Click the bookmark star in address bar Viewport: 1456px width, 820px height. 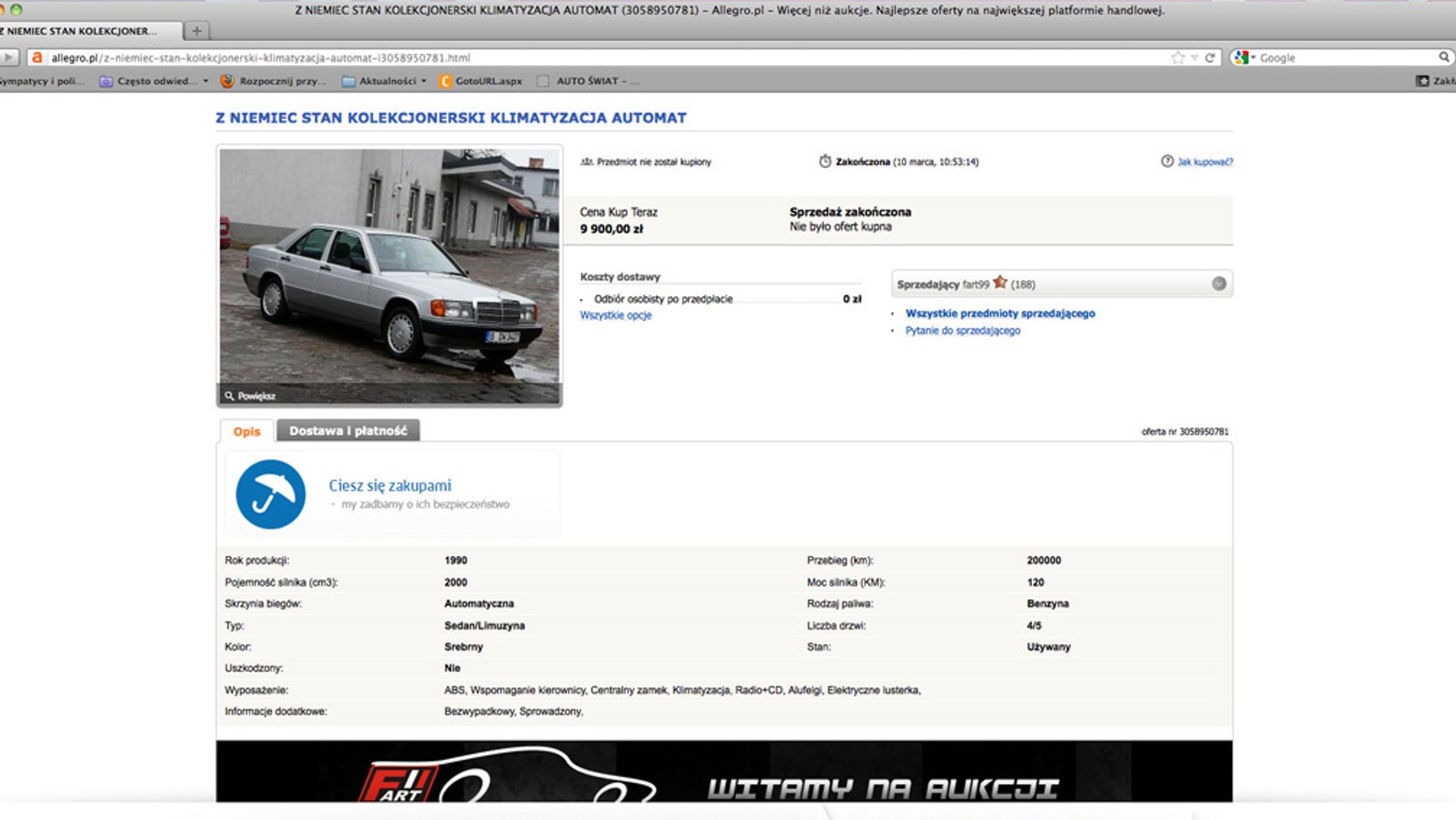click(1177, 58)
